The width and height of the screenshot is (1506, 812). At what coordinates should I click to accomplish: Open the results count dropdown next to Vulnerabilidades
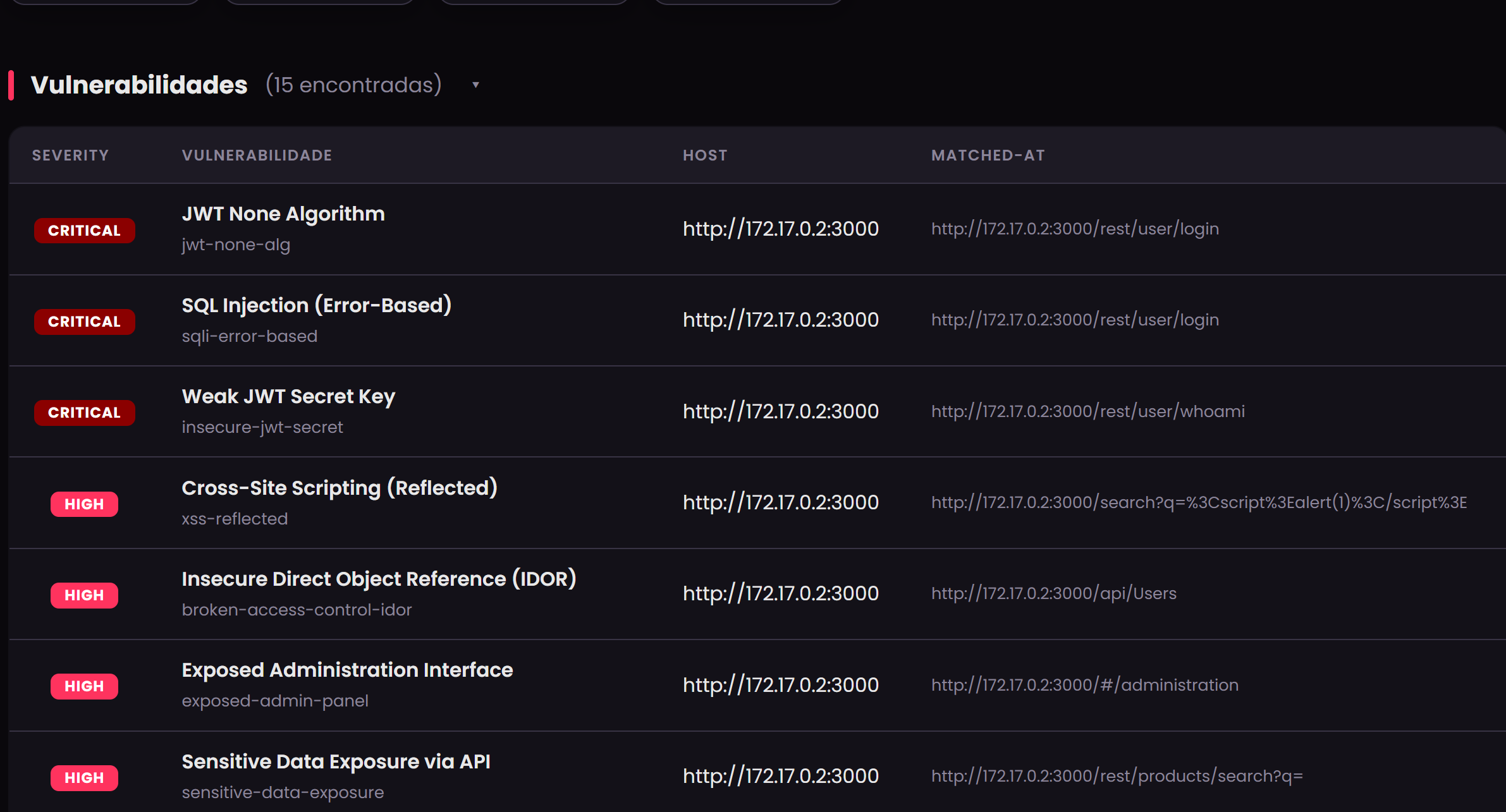475,84
